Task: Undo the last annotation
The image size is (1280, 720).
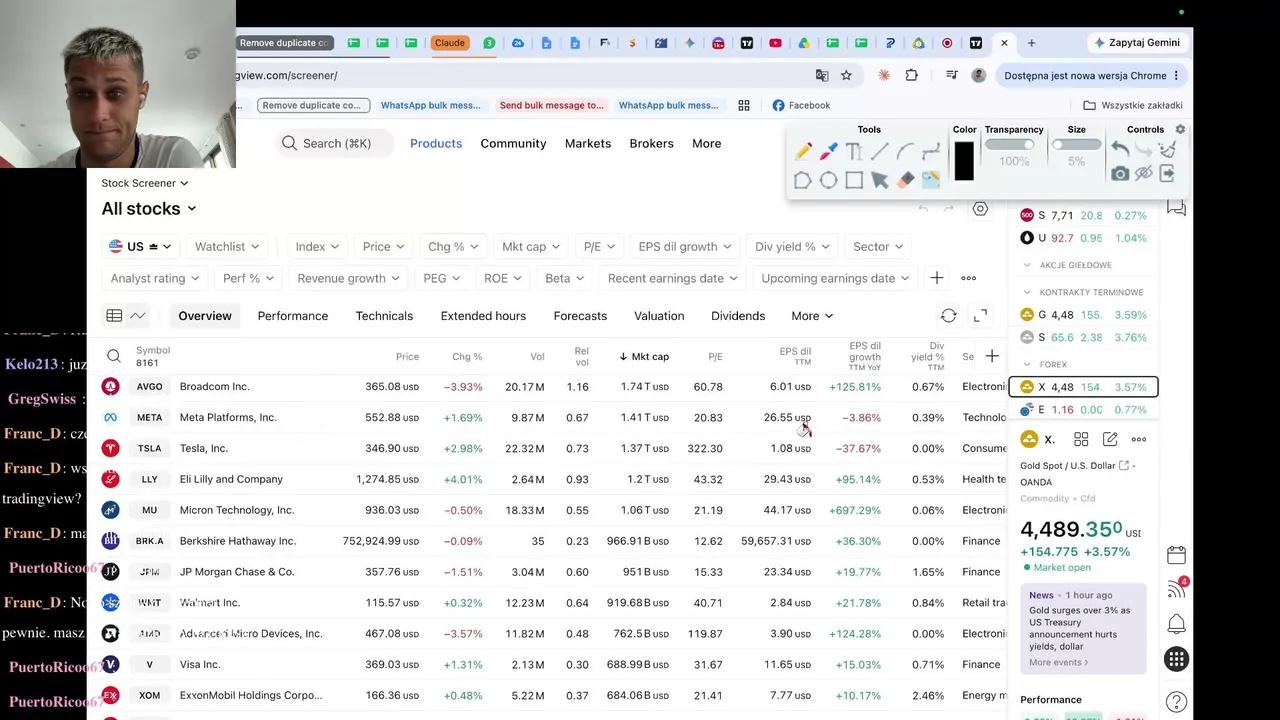Action: point(1120,150)
